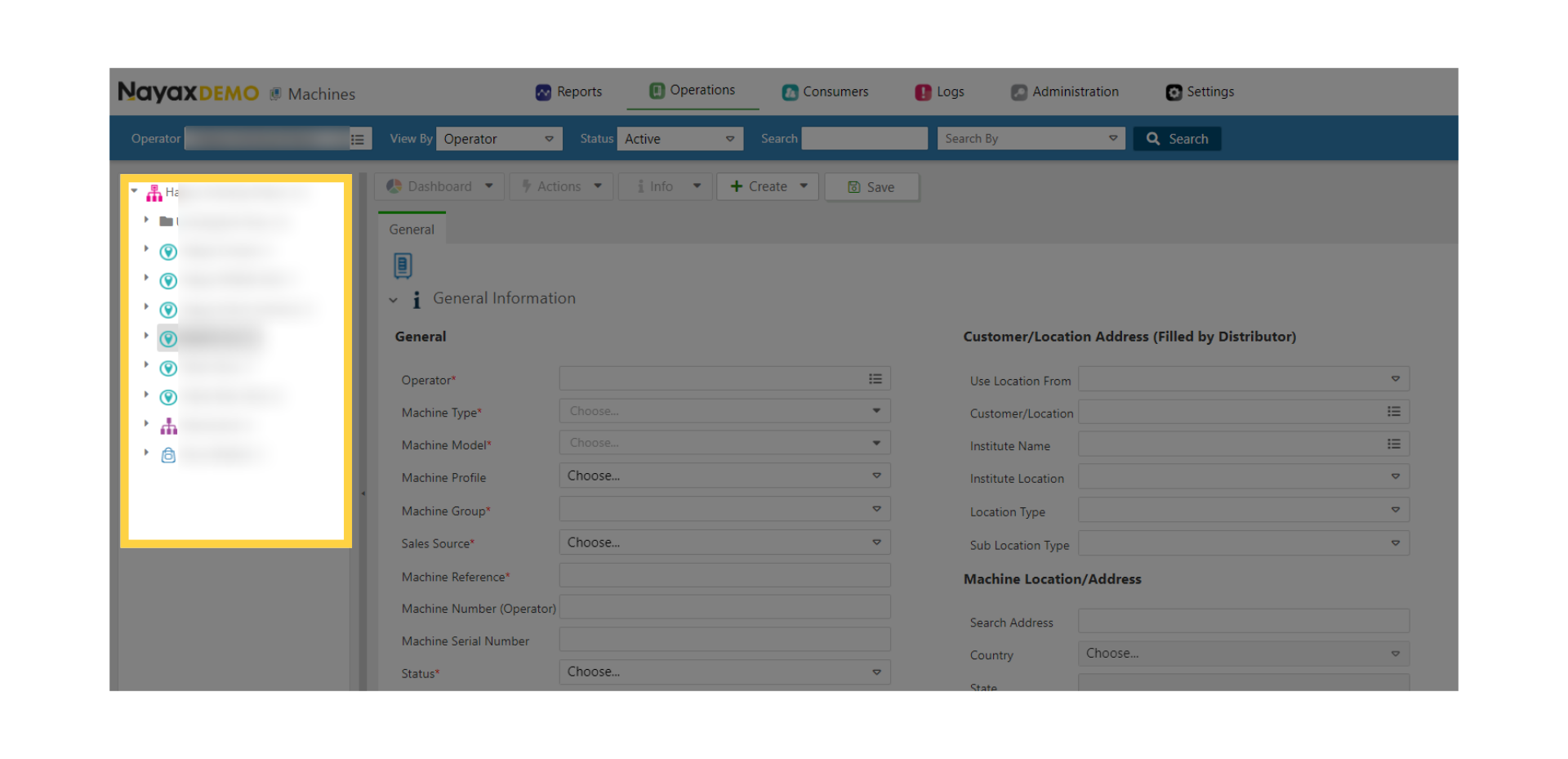The image size is (1568, 759).
Task: Click the machine icon under General tab
Action: point(403,266)
